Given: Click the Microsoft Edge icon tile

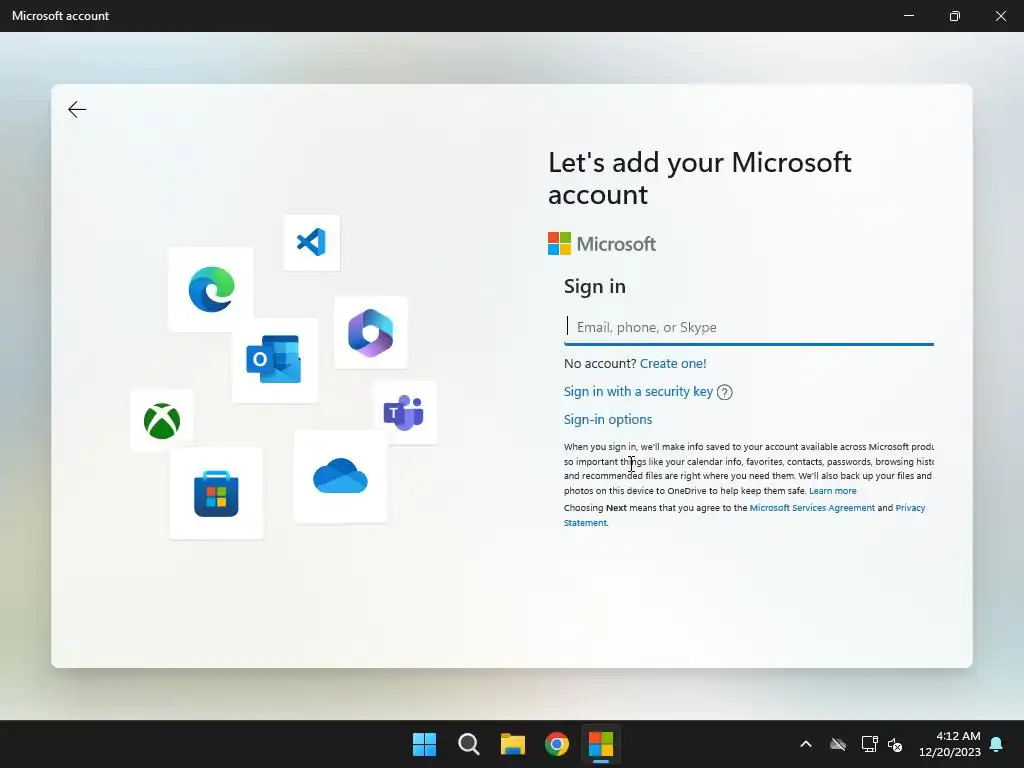Looking at the screenshot, I should (211, 289).
